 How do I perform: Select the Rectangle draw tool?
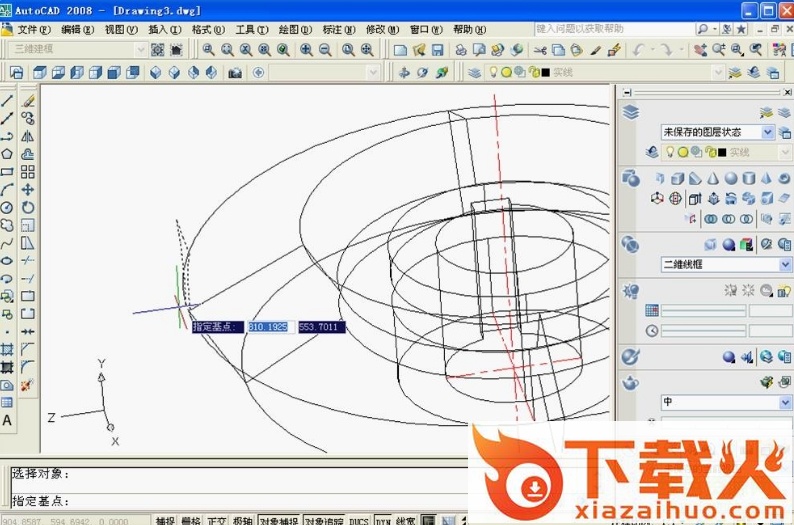coord(7,172)
